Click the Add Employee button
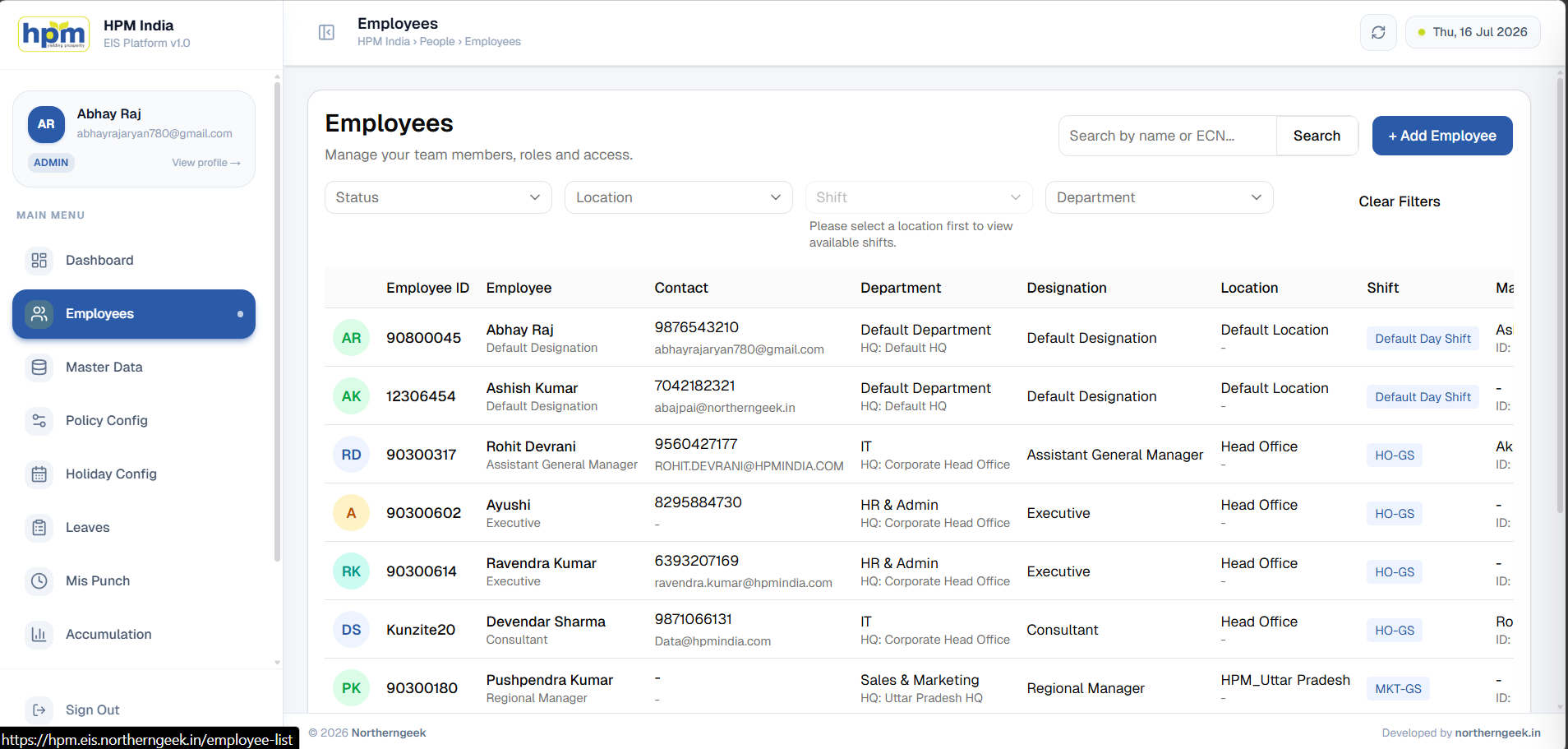The width and height of the screenshot is (1568, 749). coord(1442,136)
